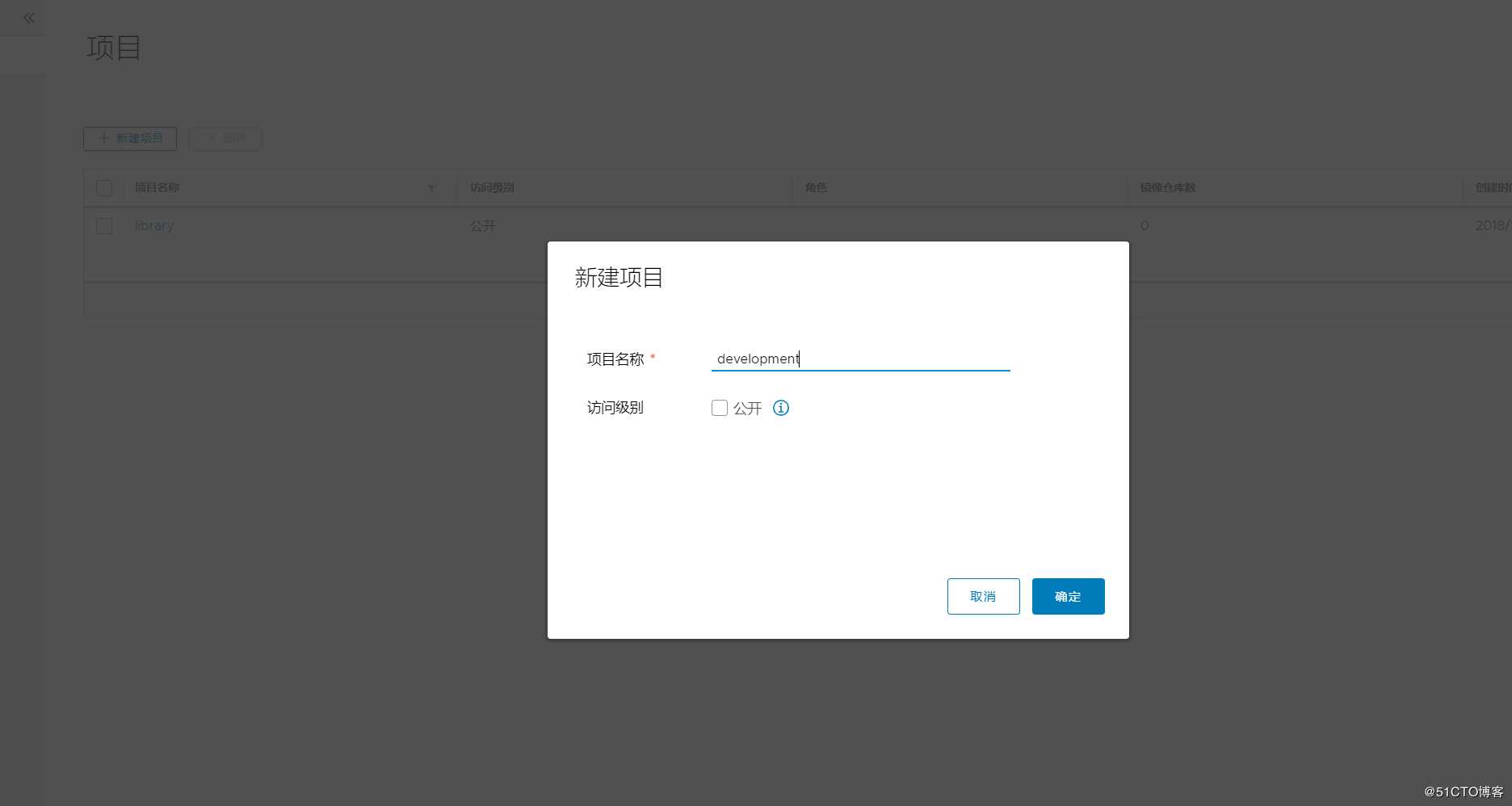Click the 项目名称 column header
The width and height of the screenshot is (1512, 806).
pos(157,187)
